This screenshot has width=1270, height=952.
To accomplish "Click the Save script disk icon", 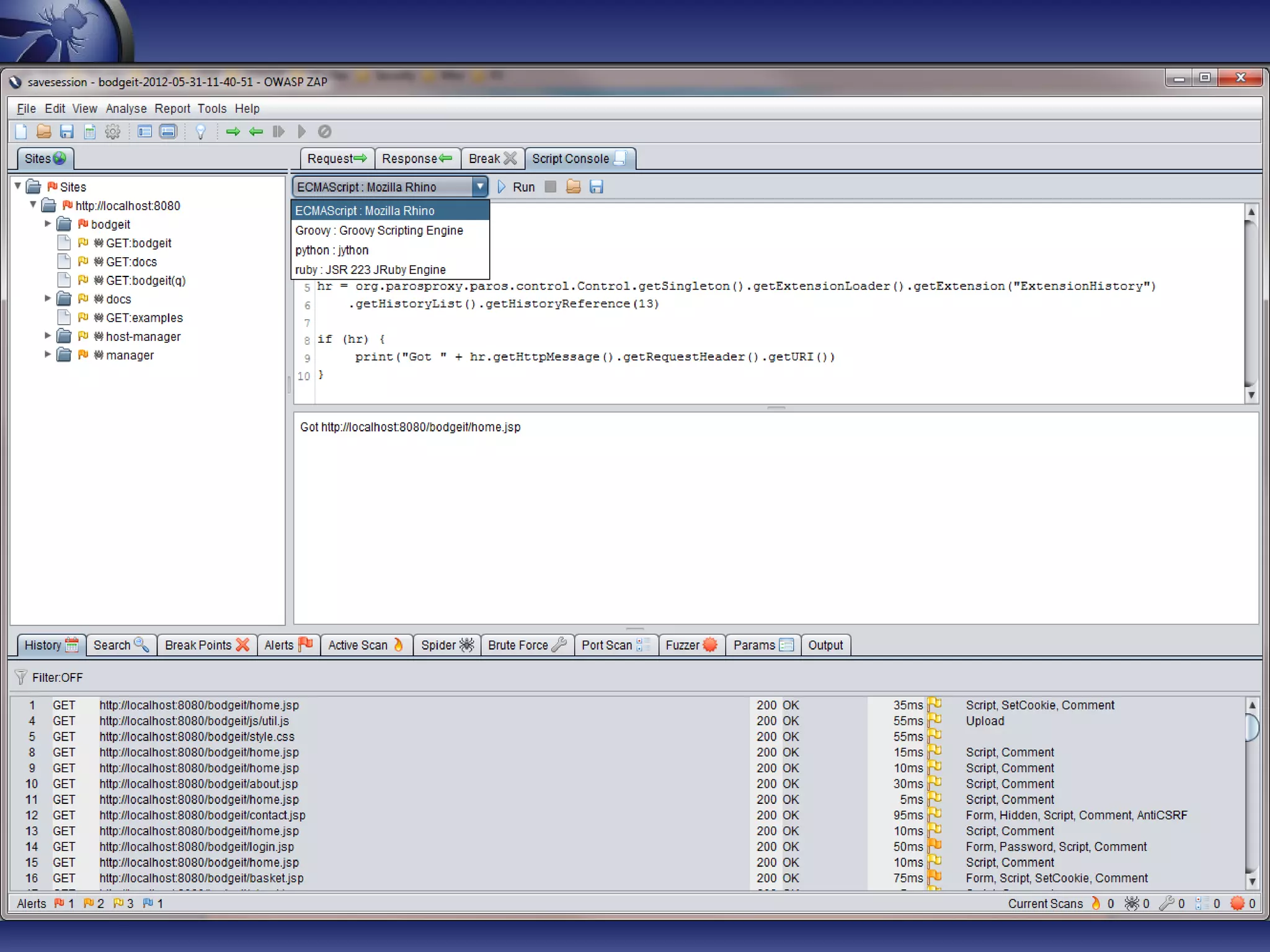I will [596, 187].
